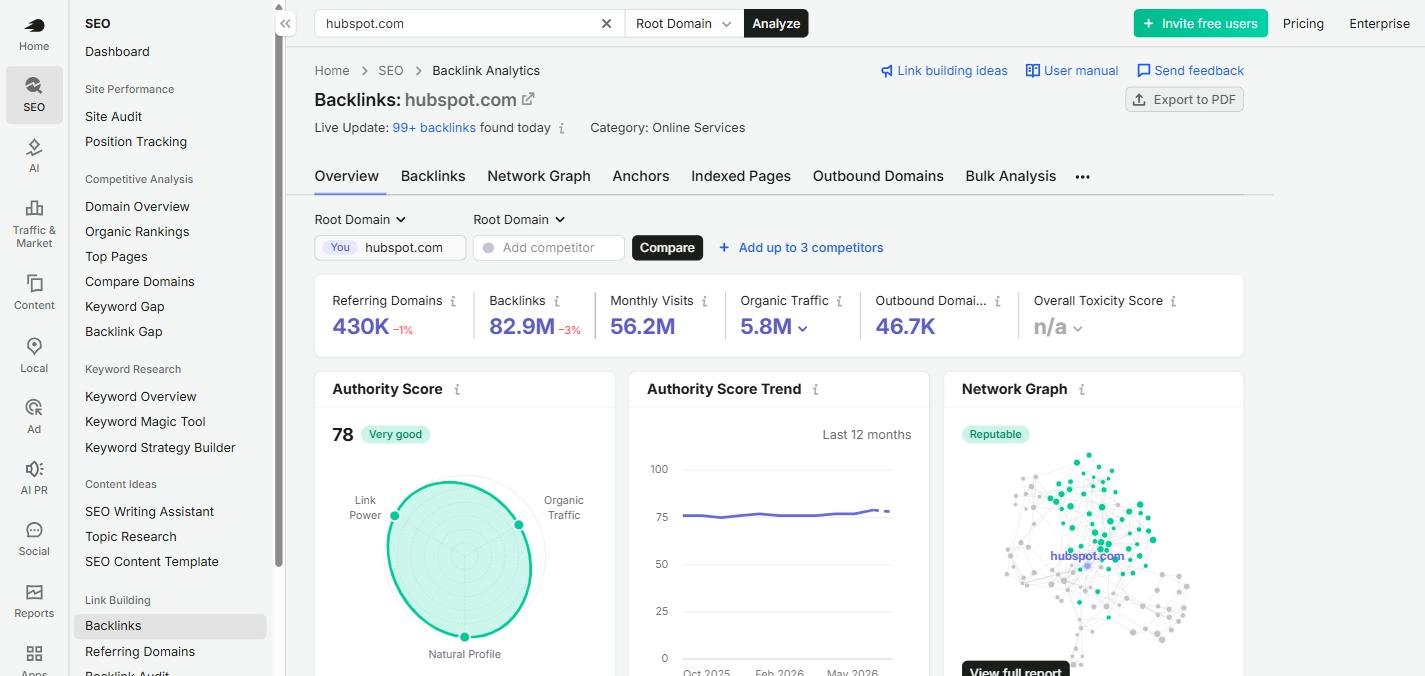Open the Social section icon

34,530
